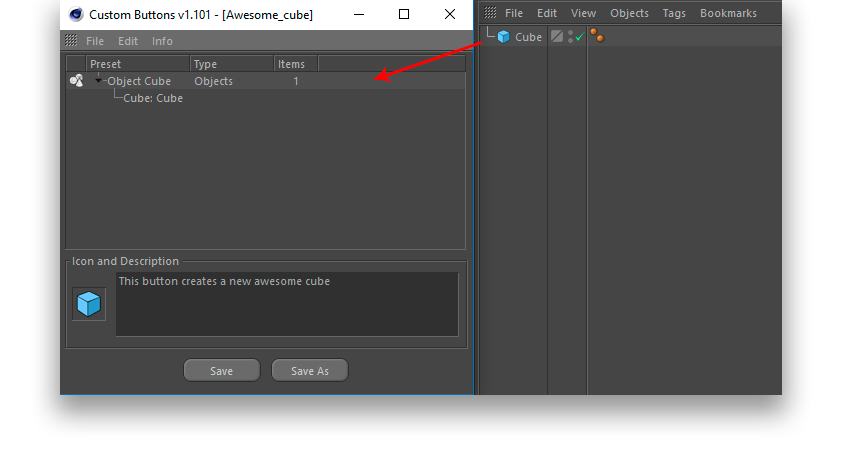Open the Info menu
The height and width of the screenshot is (455, 842).
[162, 41]
